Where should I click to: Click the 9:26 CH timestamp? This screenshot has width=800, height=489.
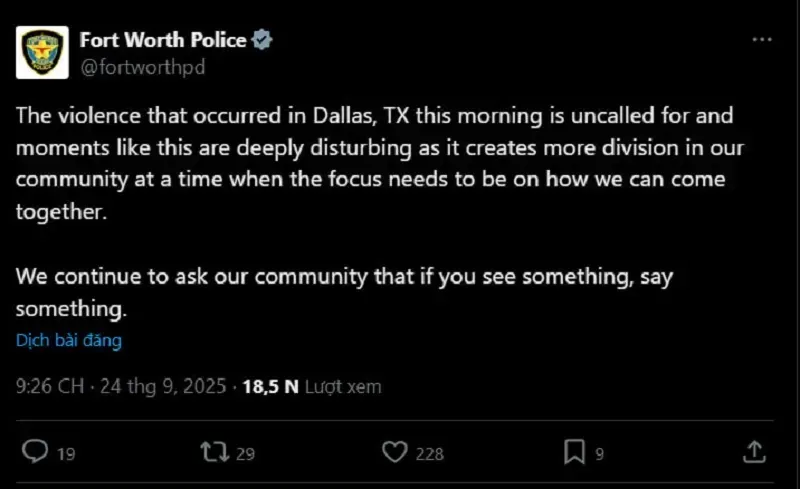pyautogui.click(x=50, y=386)
